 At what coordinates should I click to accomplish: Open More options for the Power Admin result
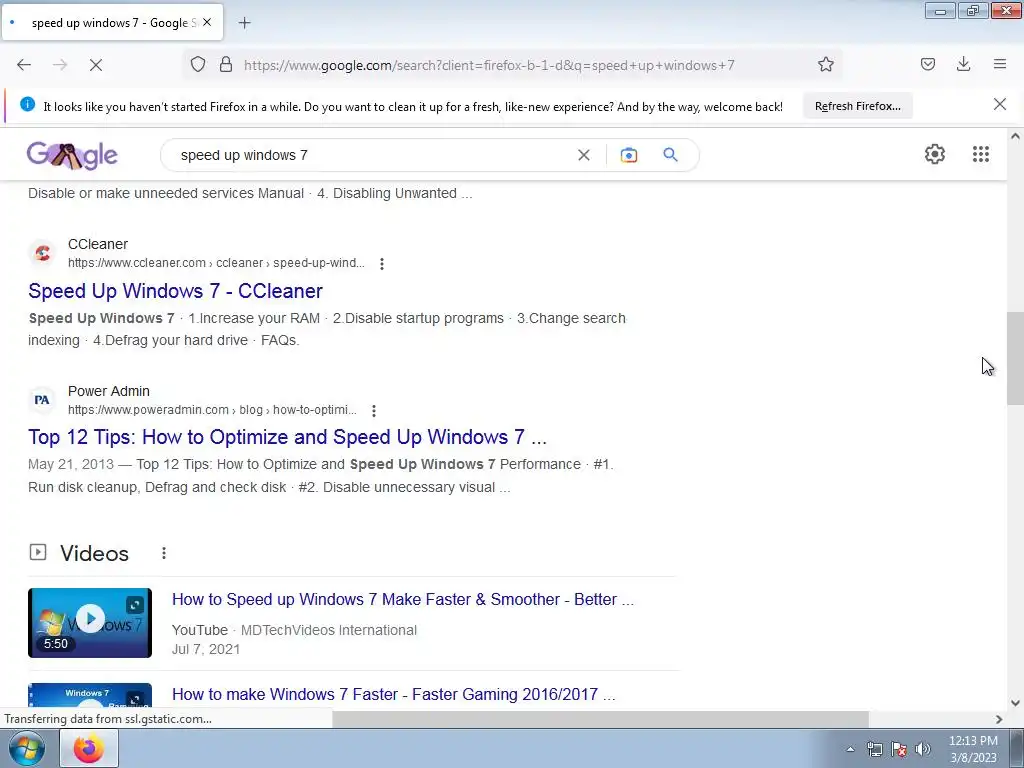(374, 411)
